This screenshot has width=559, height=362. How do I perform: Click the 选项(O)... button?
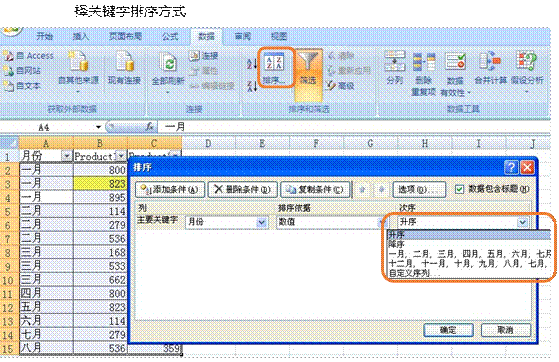click(419, 189)
